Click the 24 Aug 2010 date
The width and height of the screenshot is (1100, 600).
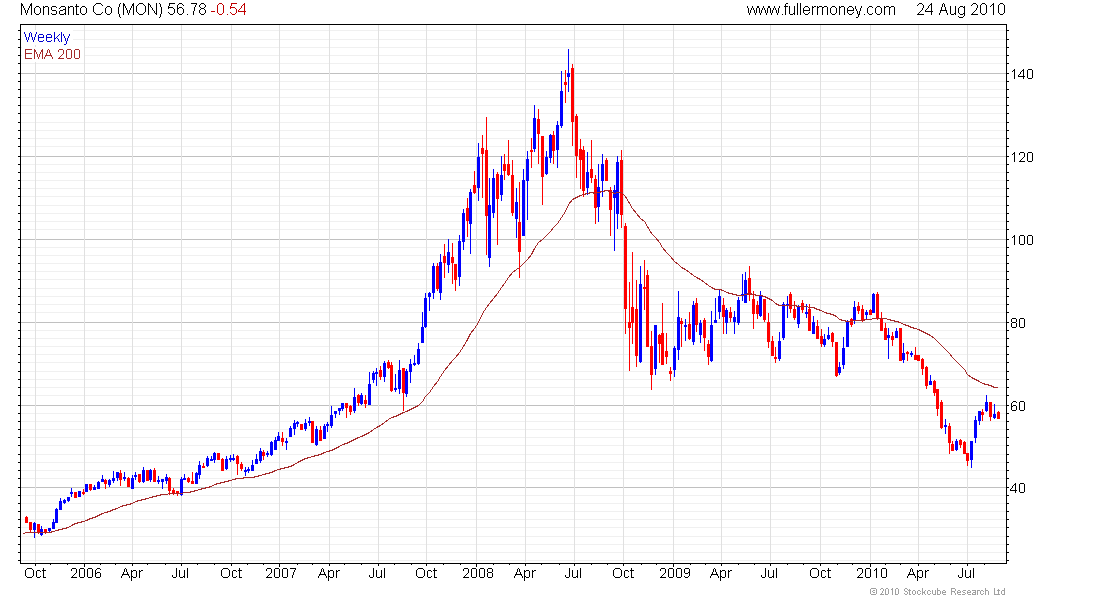[960, 10]
